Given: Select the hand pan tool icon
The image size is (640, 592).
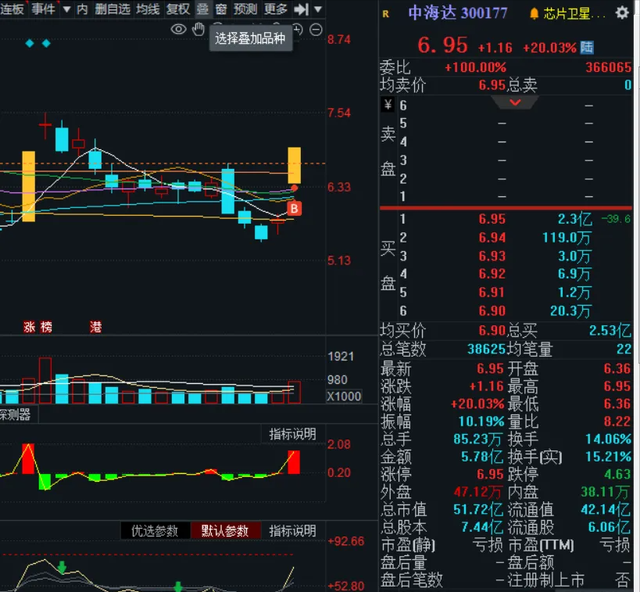Looking at the screenshot, I should coord(198,29).
